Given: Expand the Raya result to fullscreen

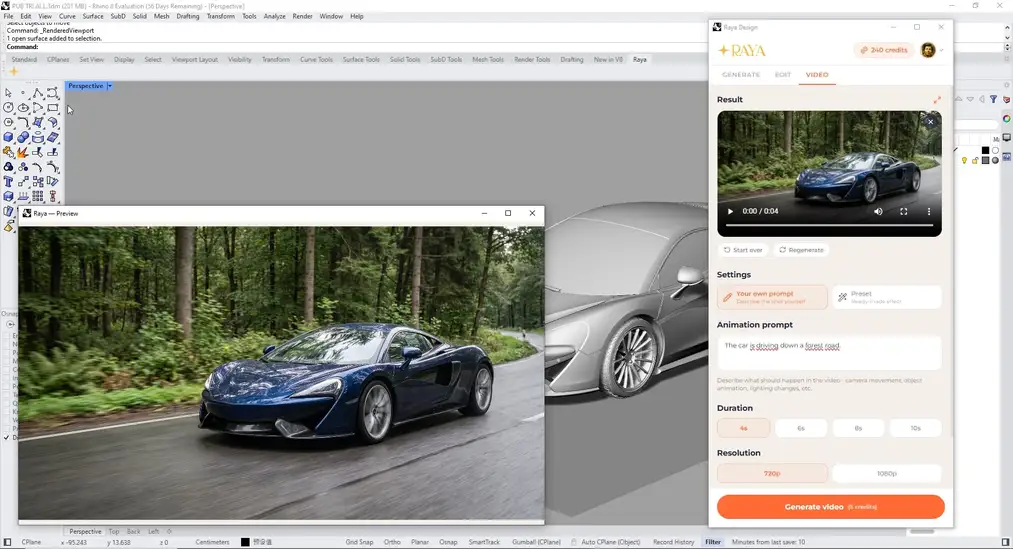Looking at the screenshot, I should (937, 99).
